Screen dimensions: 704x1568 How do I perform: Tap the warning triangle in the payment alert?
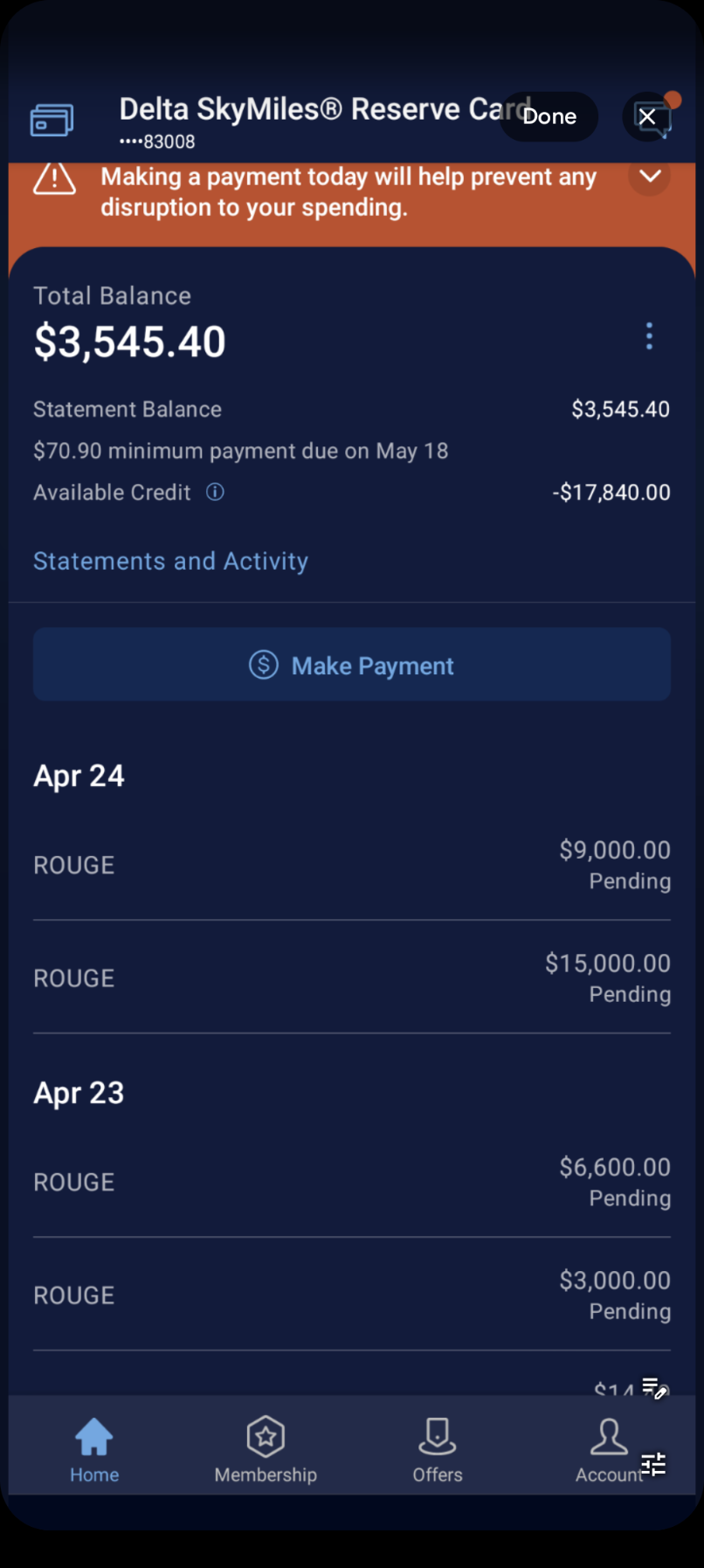pyautogui.click(x=54, y=179)
